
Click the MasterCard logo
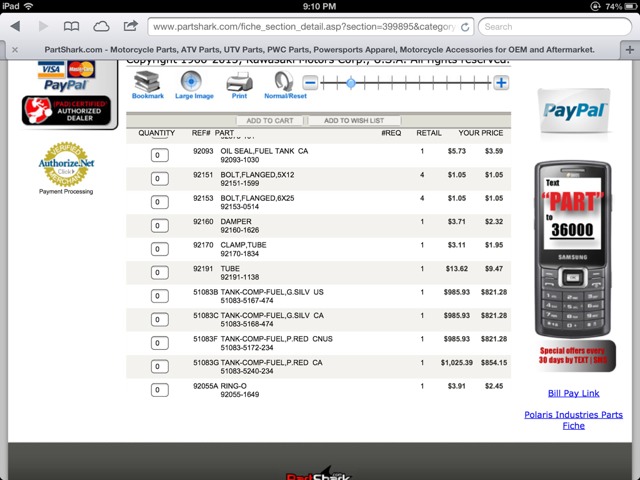point(81,69)
